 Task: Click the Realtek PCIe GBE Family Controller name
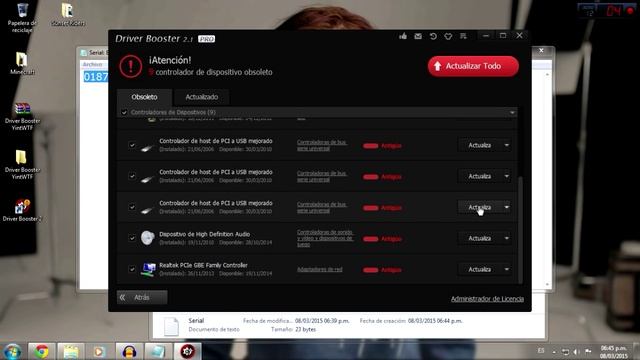click(203, 265)
